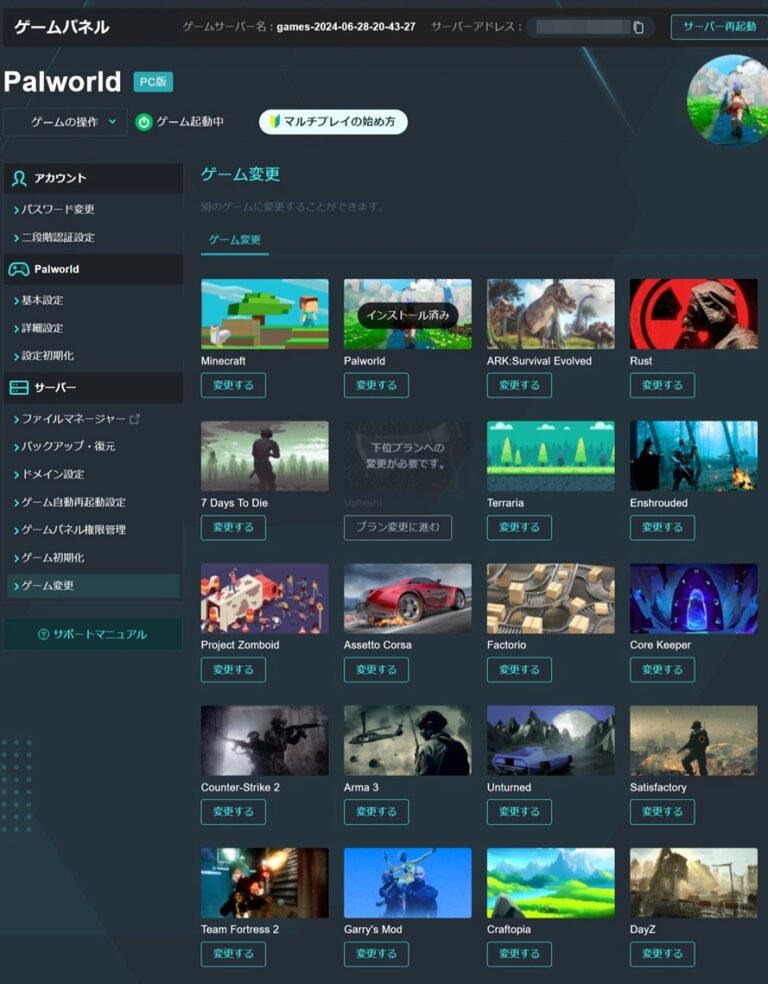The height and width of the screenshot is (984, 768).
Task: Click 変更する under Arma 3
Action: pyautogui.click(x=376, y=811)
